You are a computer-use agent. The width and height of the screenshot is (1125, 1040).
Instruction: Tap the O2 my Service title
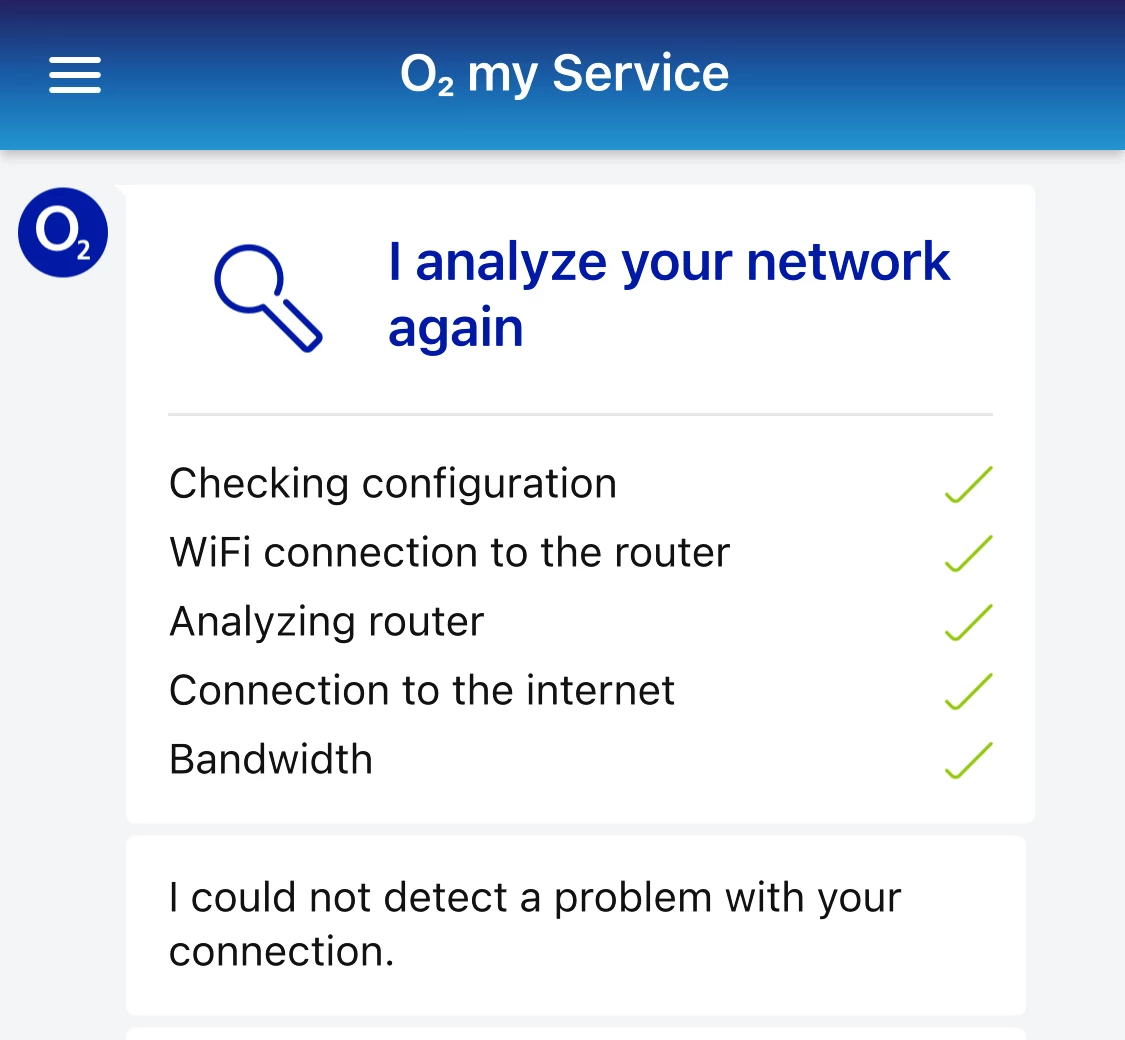(x=564, y=75)
